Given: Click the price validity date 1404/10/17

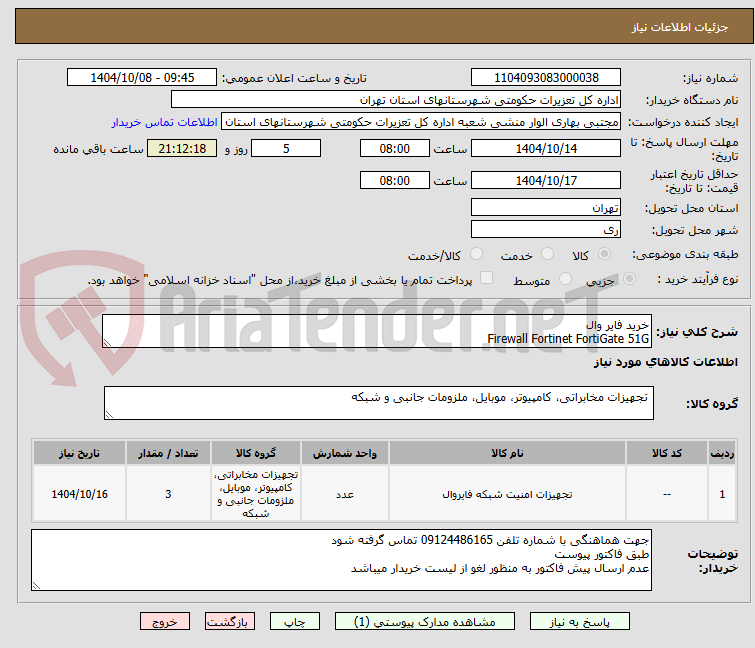Looking at the screenshot, I should click(x=546, y=180).
